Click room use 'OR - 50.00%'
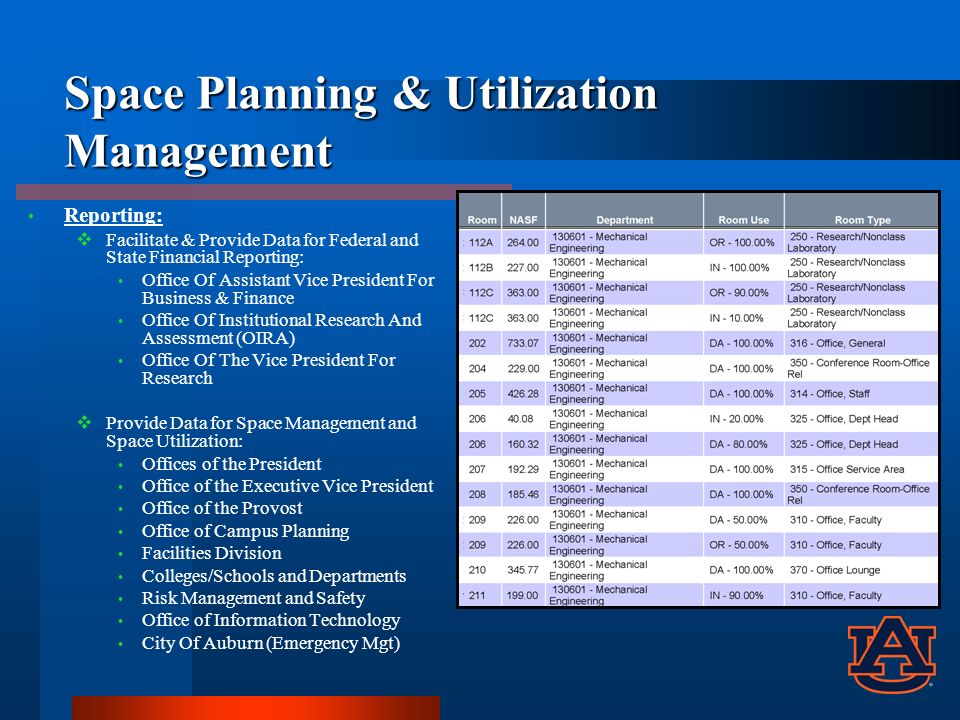The width and height of the screenshot is (960, 720). pyautogui.click(x=738, y=545)
